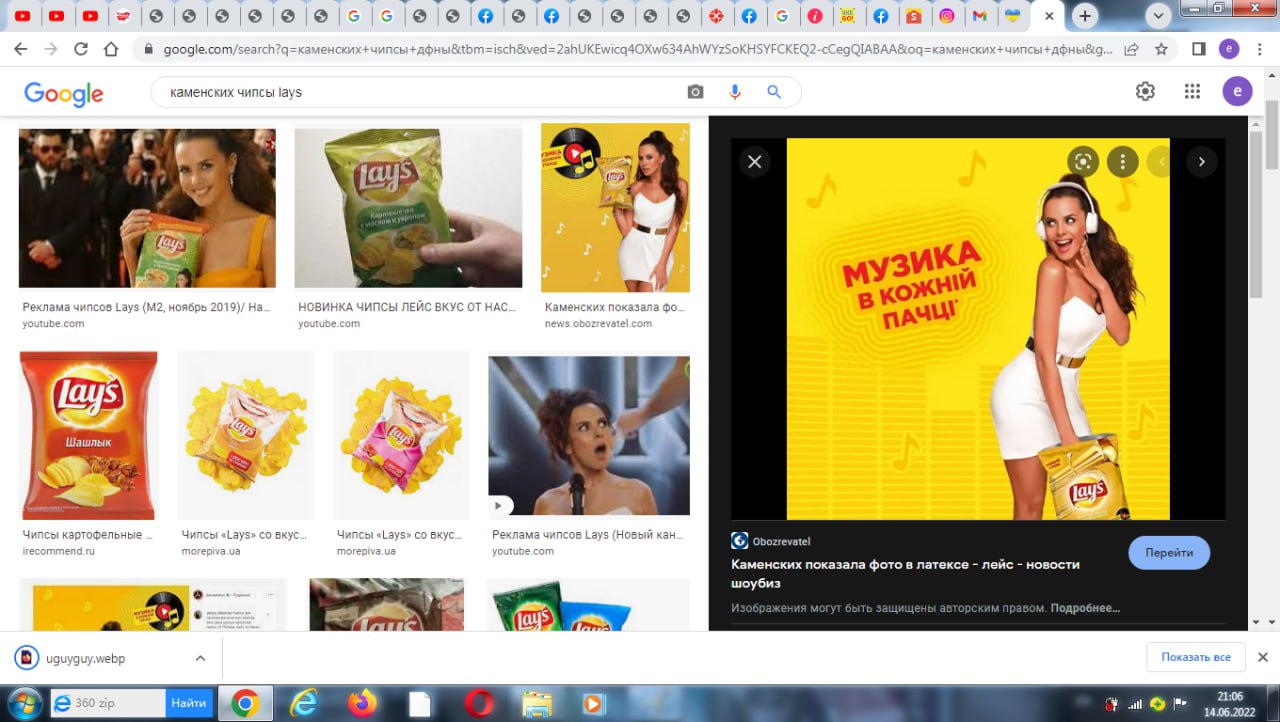Click the irecommend.ru source text
The width and height of the screenshot is (1280, 722).
pos(58,551)
